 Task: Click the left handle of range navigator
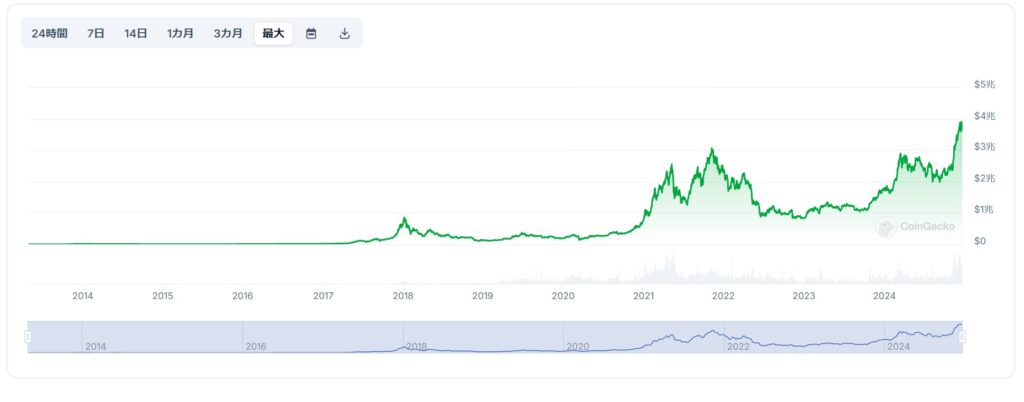(28, 337)
